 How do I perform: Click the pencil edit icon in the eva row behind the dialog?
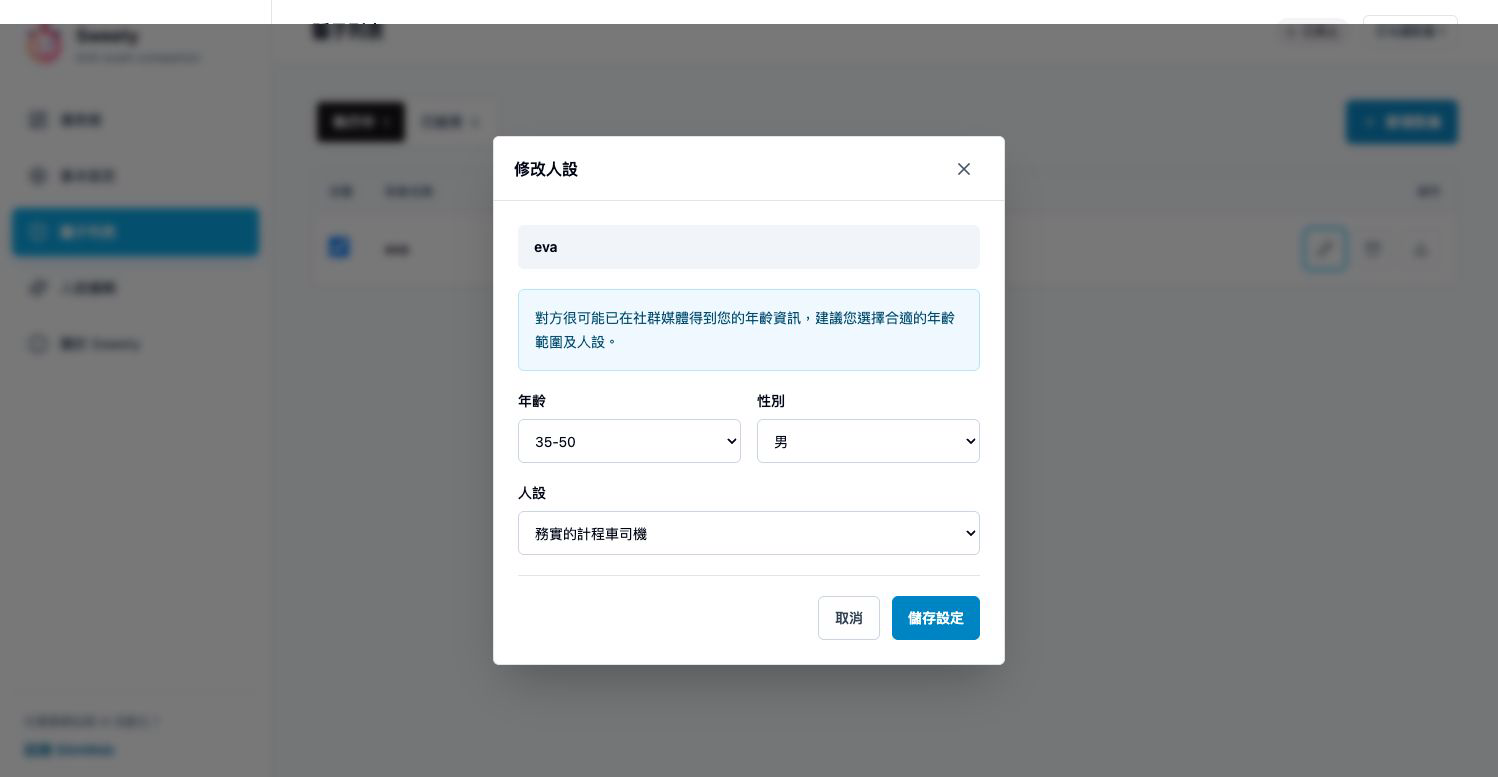[1325, 249]
